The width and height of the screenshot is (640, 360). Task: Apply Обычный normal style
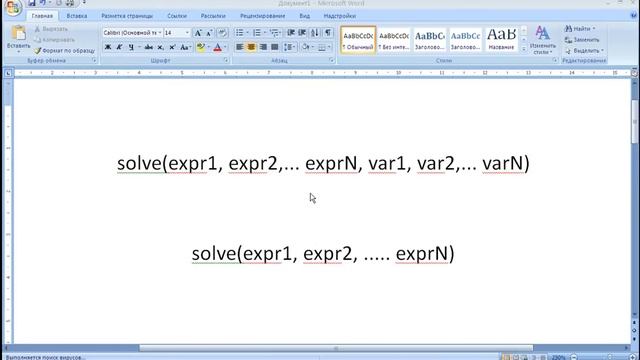pyautogui.click(x=358, y=40)
